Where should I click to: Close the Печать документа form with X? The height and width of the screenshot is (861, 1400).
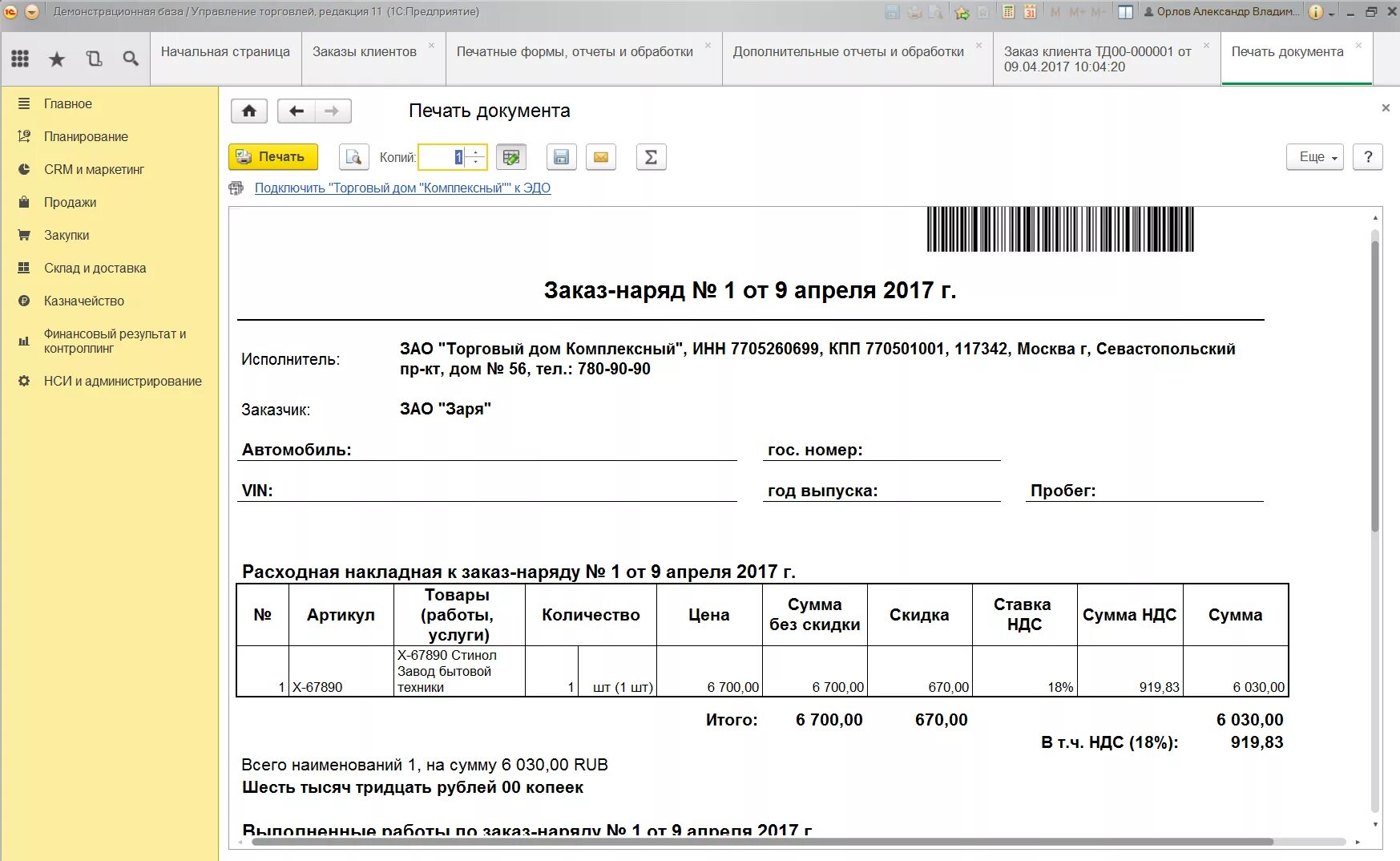tap(1386, 107)
